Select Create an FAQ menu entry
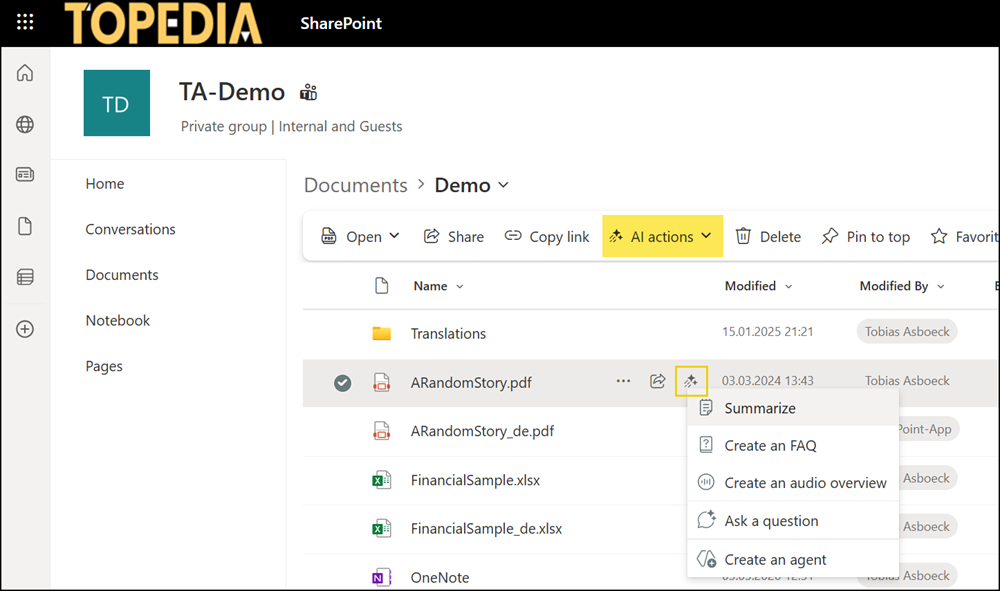 (770, 446)
